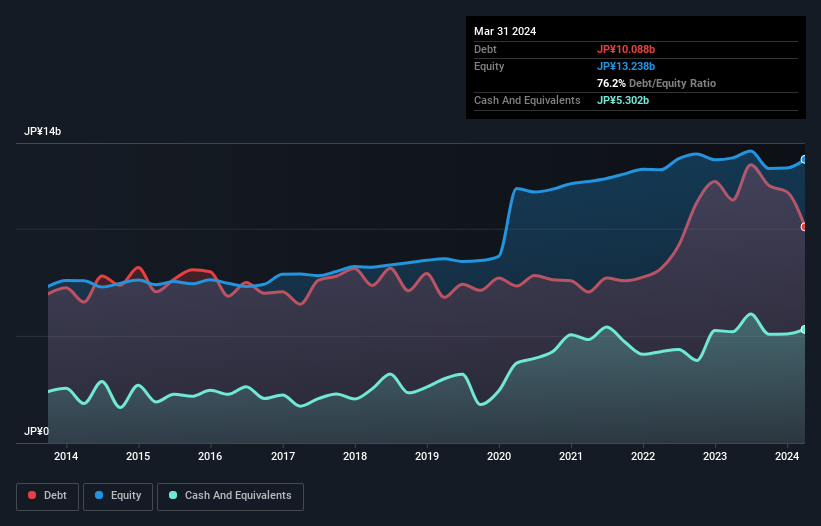Click Cash And Equivalents tooltip label
The width and height of the screenshot is (821, 526).
coord(527,100)
